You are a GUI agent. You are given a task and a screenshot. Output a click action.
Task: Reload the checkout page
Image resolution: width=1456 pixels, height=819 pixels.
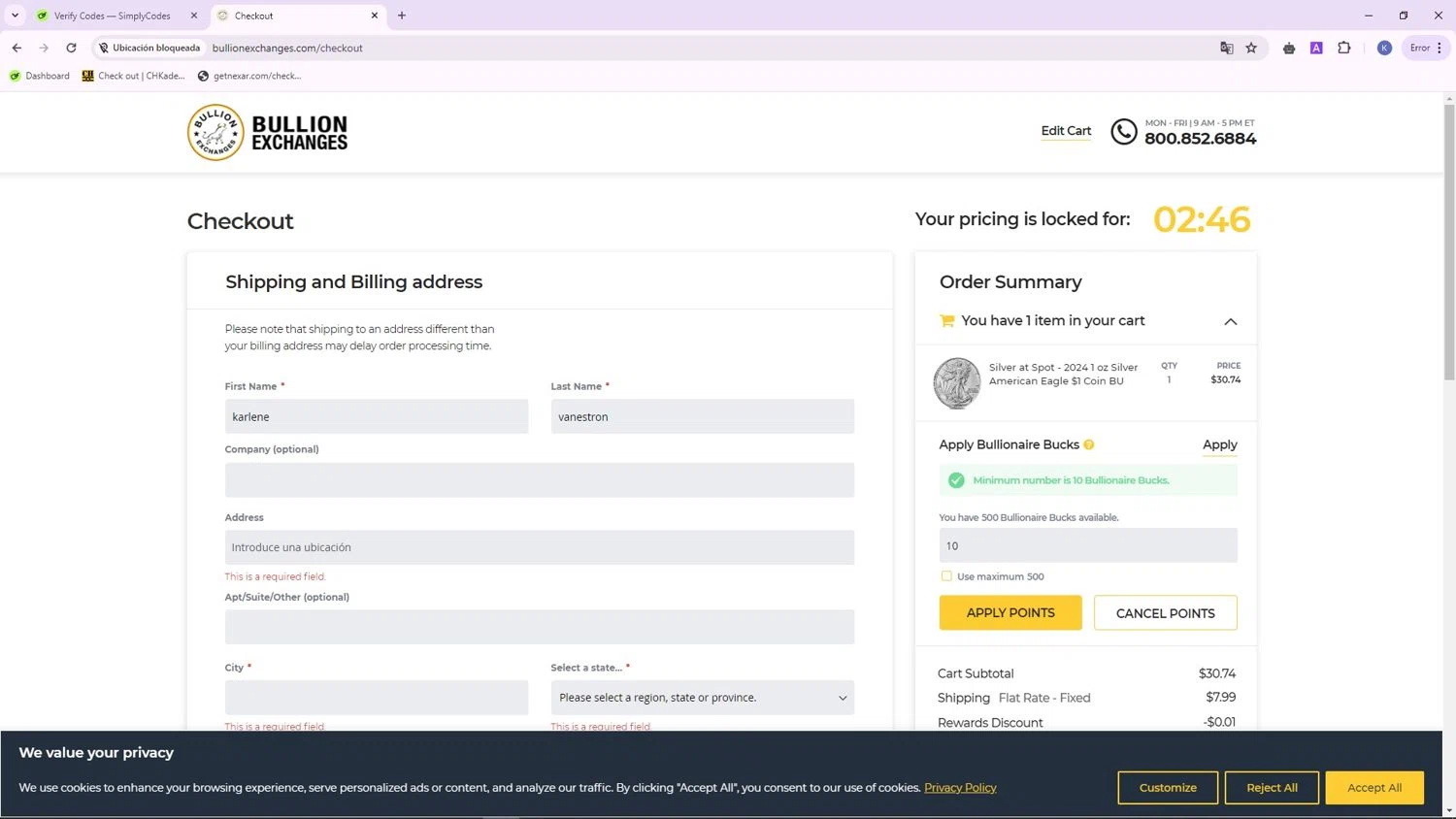pos(71,48)
